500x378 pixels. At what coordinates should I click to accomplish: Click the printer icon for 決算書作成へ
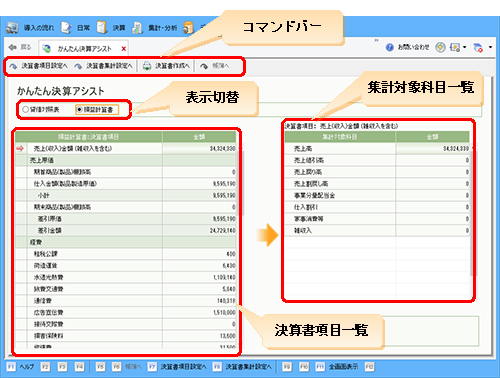[x=147, y=66]
